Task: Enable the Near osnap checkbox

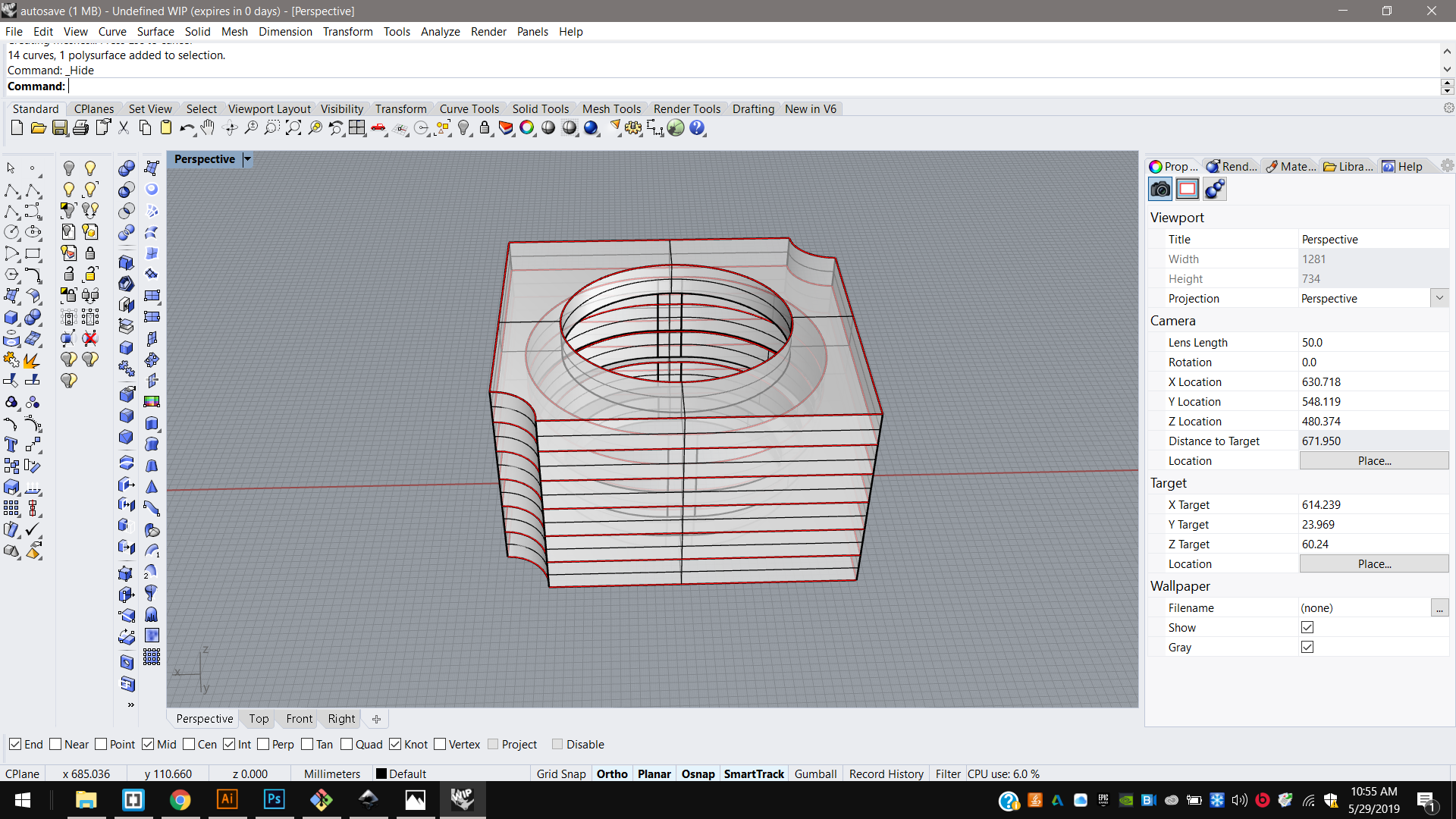Action: pyautogui.click(x=55, y=744)
